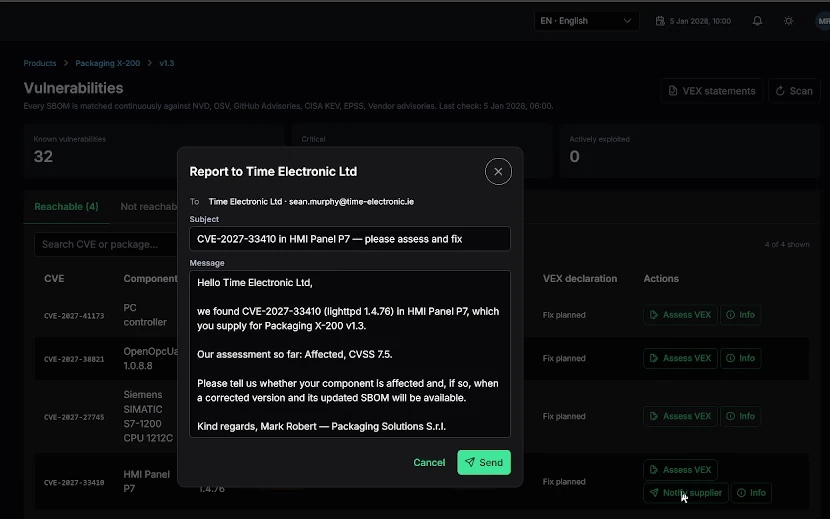This screenshot has height=519, width=830.
Task: Click Fix planned status for CVE-2027-38821
Action: tap(564, 358)
